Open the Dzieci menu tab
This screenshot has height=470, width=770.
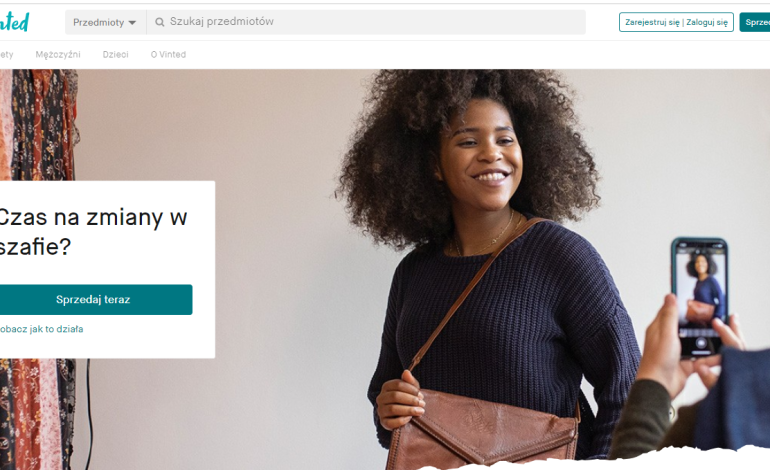coord(115,55)
